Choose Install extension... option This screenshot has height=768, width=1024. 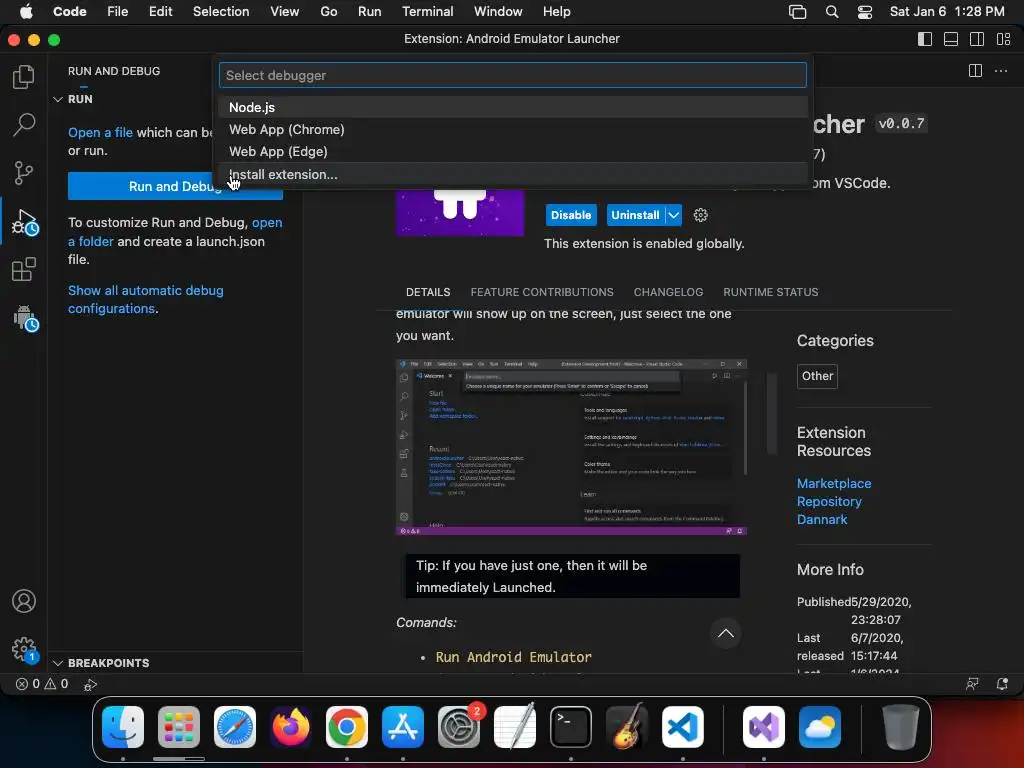click(x=513, y=174)
